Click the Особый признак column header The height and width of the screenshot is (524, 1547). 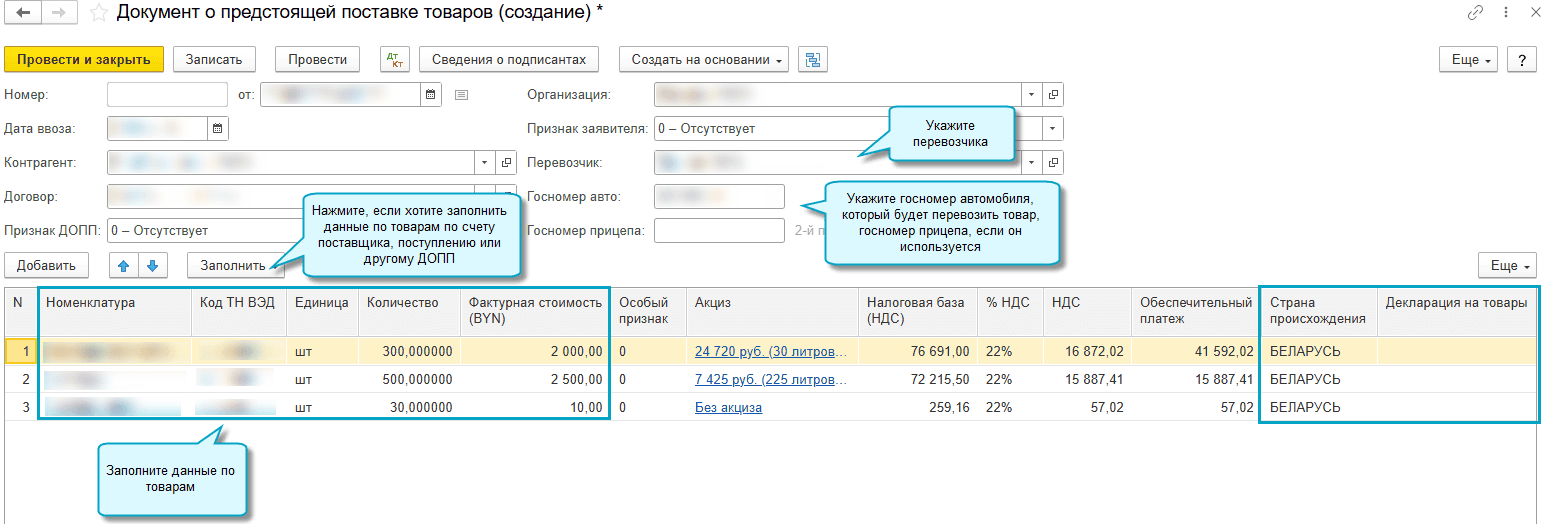648,312
